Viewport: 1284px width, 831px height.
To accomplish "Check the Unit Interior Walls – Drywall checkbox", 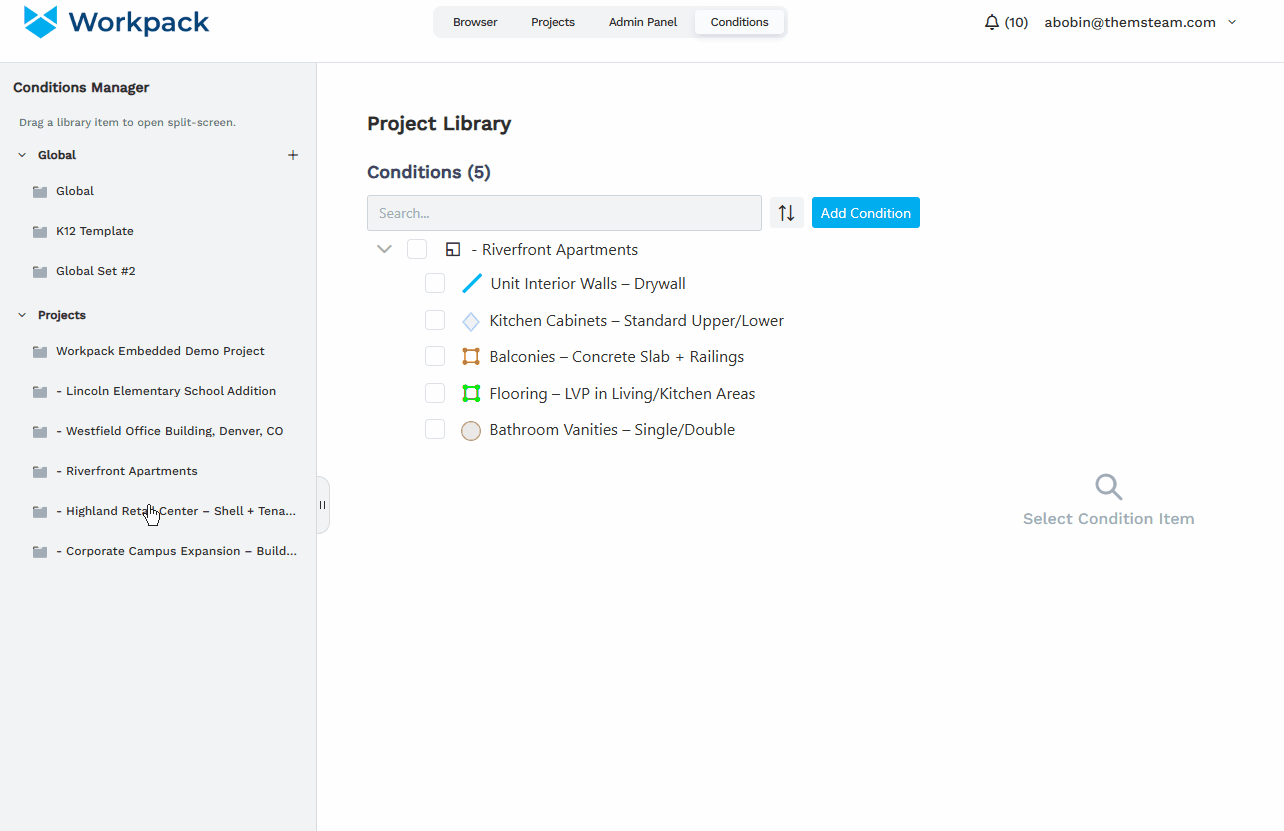I will pos(435,284).
